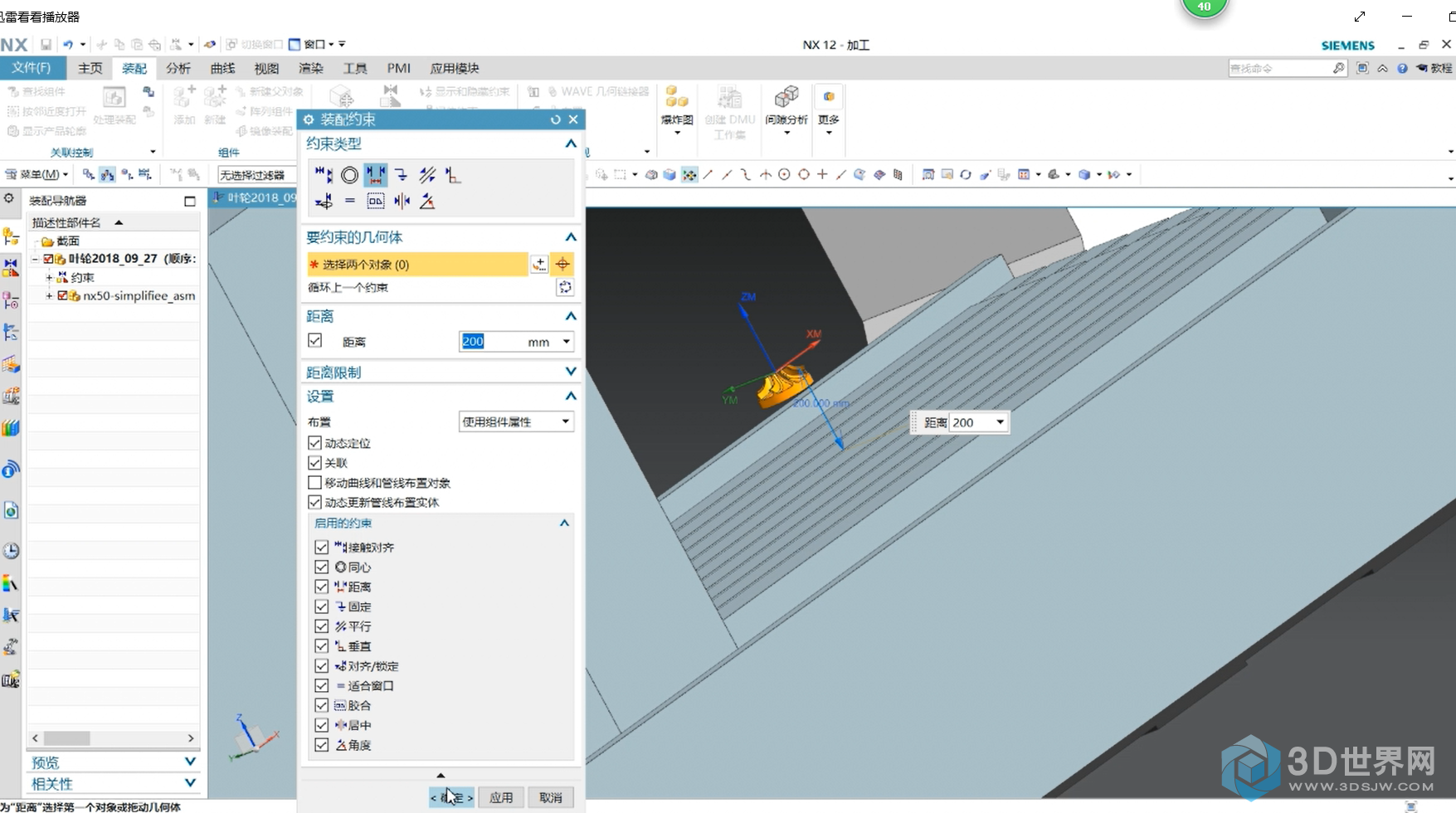Enable 移动曲线和管线布置对象 checkbox
The height and width of the screenshot is (813, 1456).
[314, 482]
